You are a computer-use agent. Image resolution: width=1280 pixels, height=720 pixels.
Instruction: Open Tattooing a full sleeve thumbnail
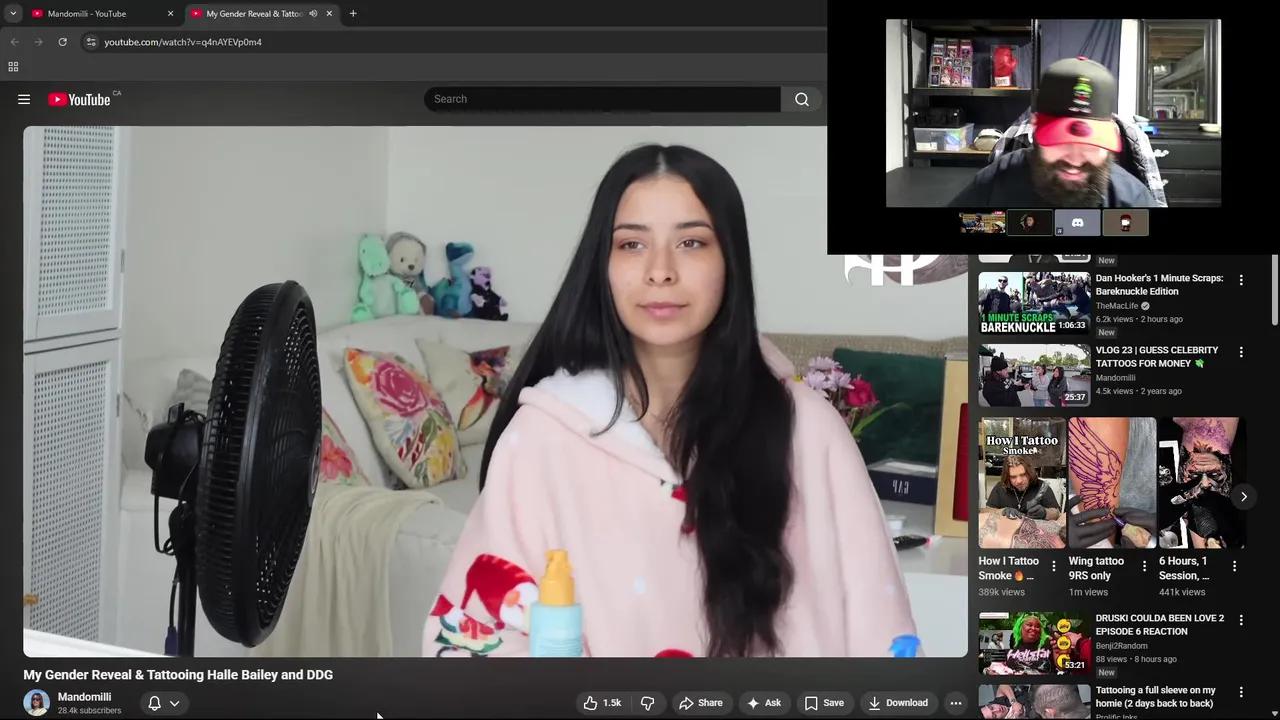click(x=1034, y=702)
